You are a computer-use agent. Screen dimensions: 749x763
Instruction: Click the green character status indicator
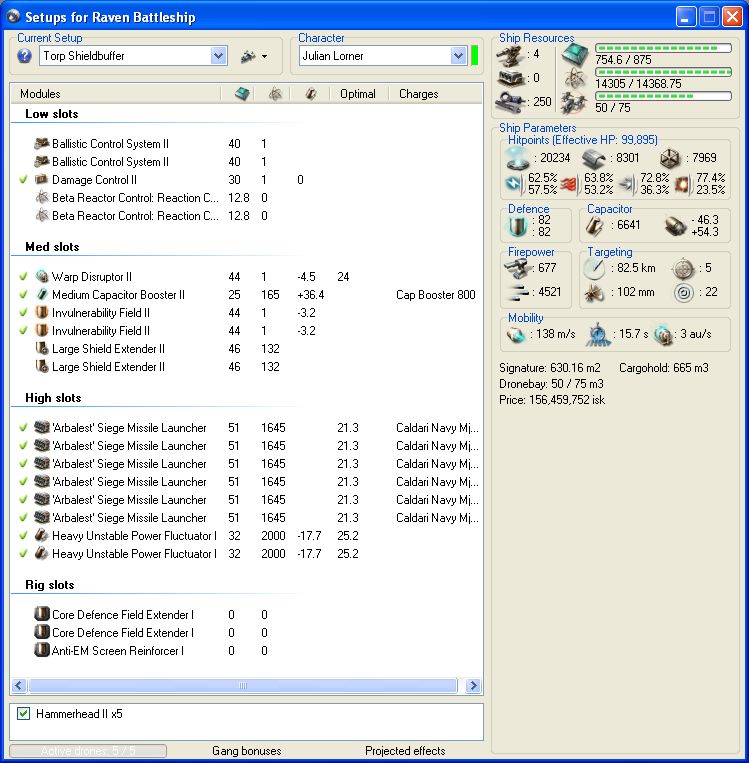tap(475, 55)
